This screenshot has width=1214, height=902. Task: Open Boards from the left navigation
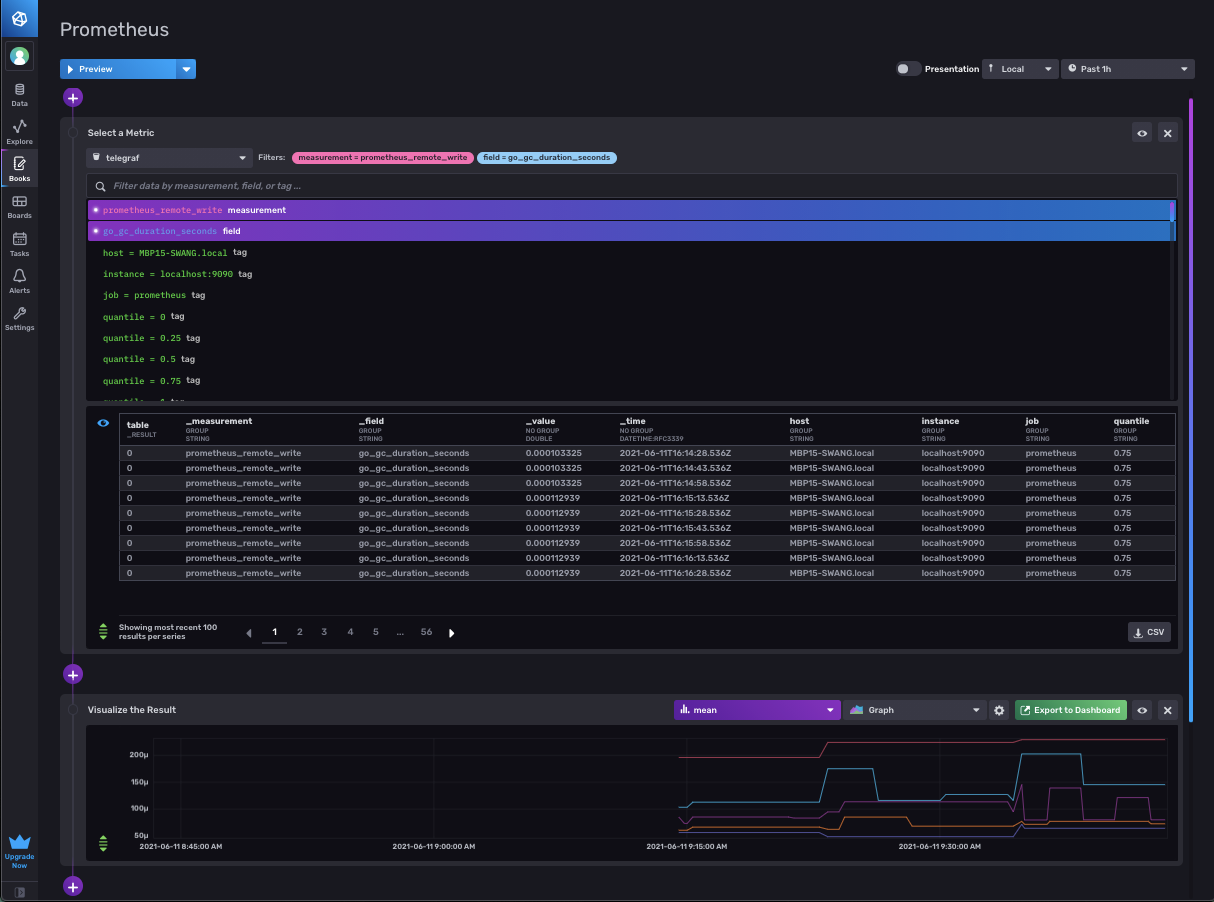pyautogui.click(x=19, y=207)
